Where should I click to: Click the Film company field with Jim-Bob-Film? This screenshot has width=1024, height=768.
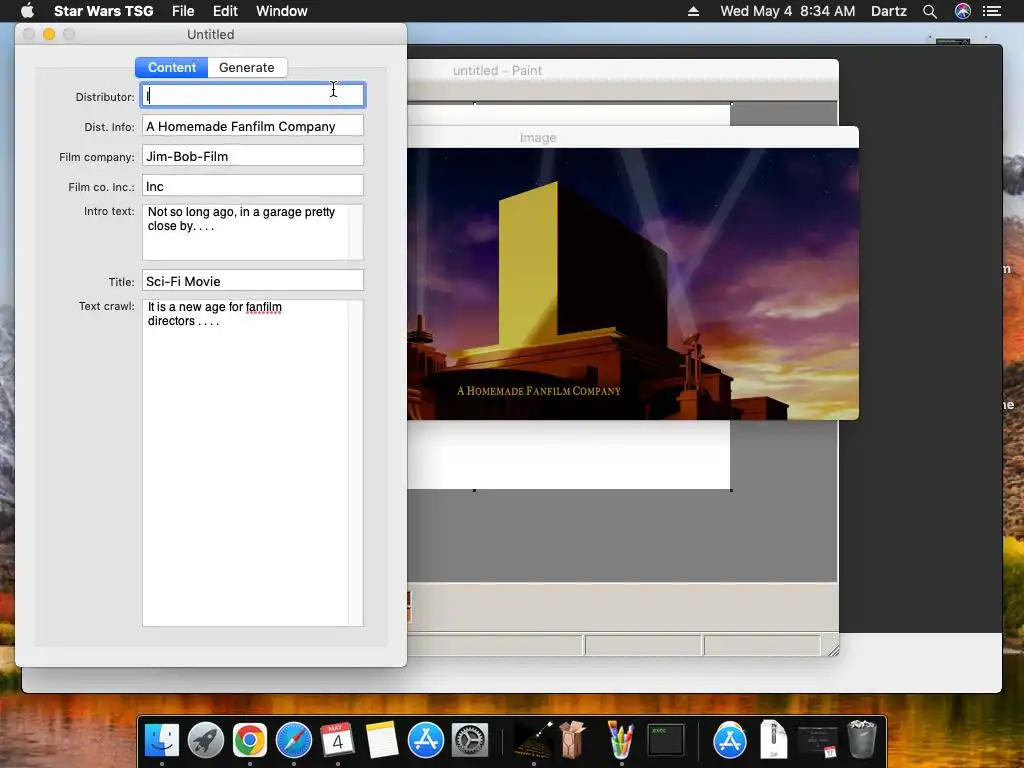pyautogui.click(x=253, y=156)
